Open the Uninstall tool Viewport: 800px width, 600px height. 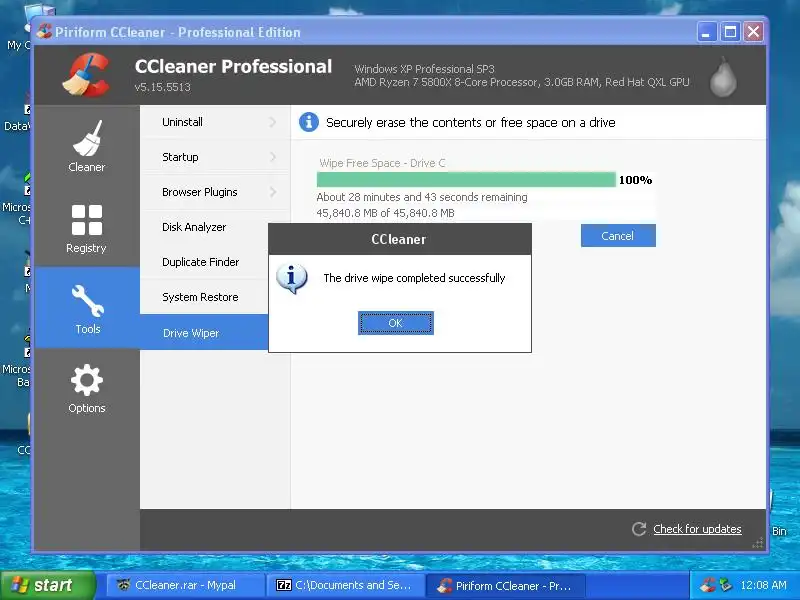pyautogui.click(x=214, y=122)
